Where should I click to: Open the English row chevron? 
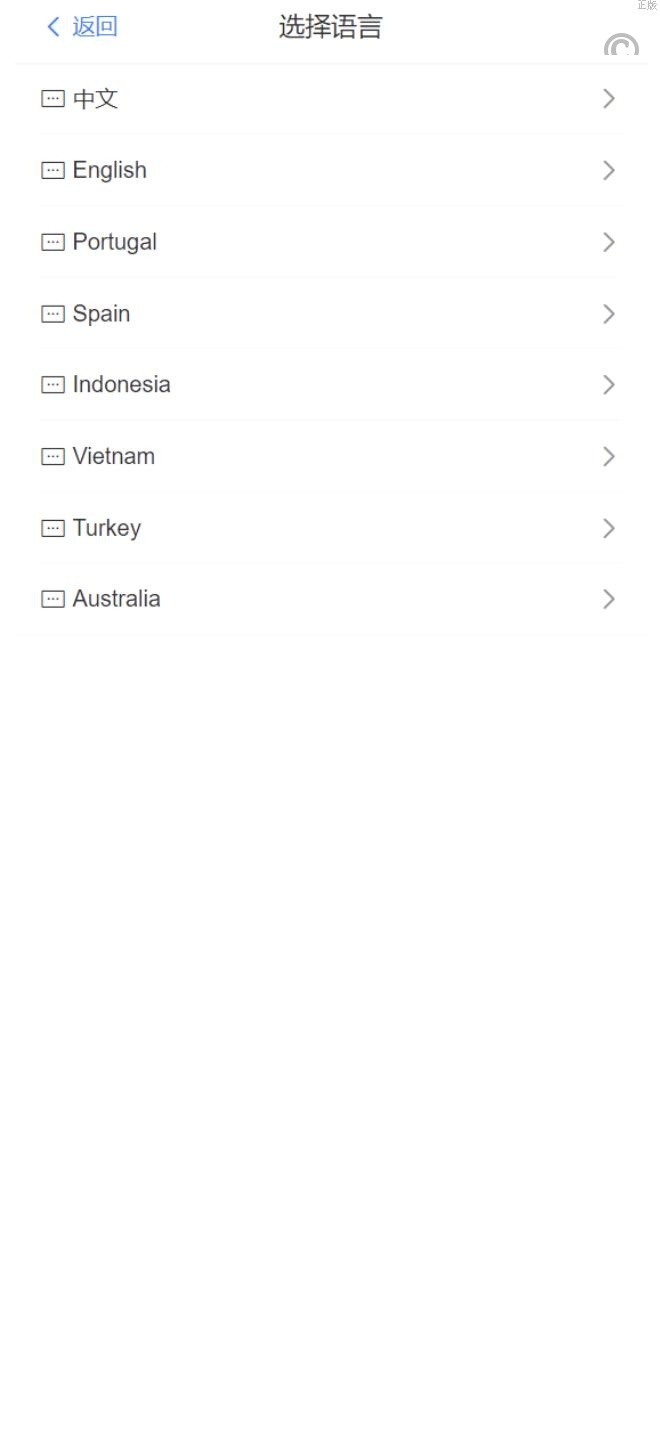608,170
